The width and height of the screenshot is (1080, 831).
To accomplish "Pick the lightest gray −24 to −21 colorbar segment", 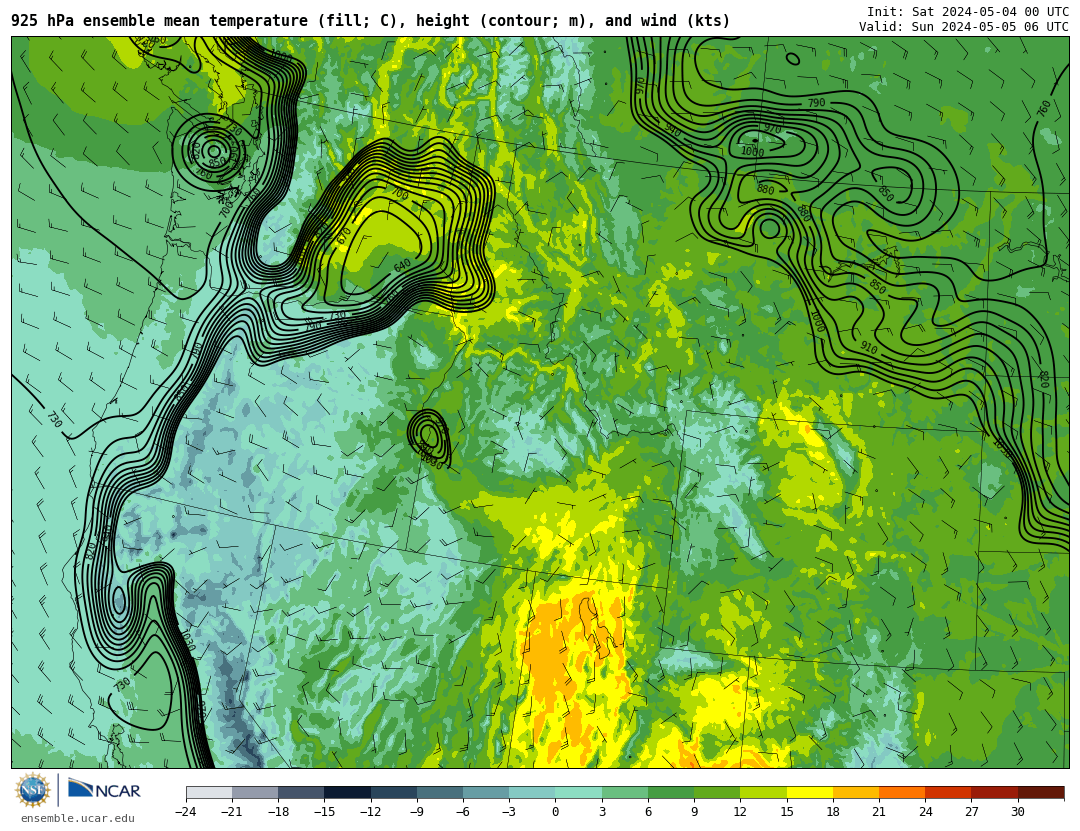I will [209, 792].
